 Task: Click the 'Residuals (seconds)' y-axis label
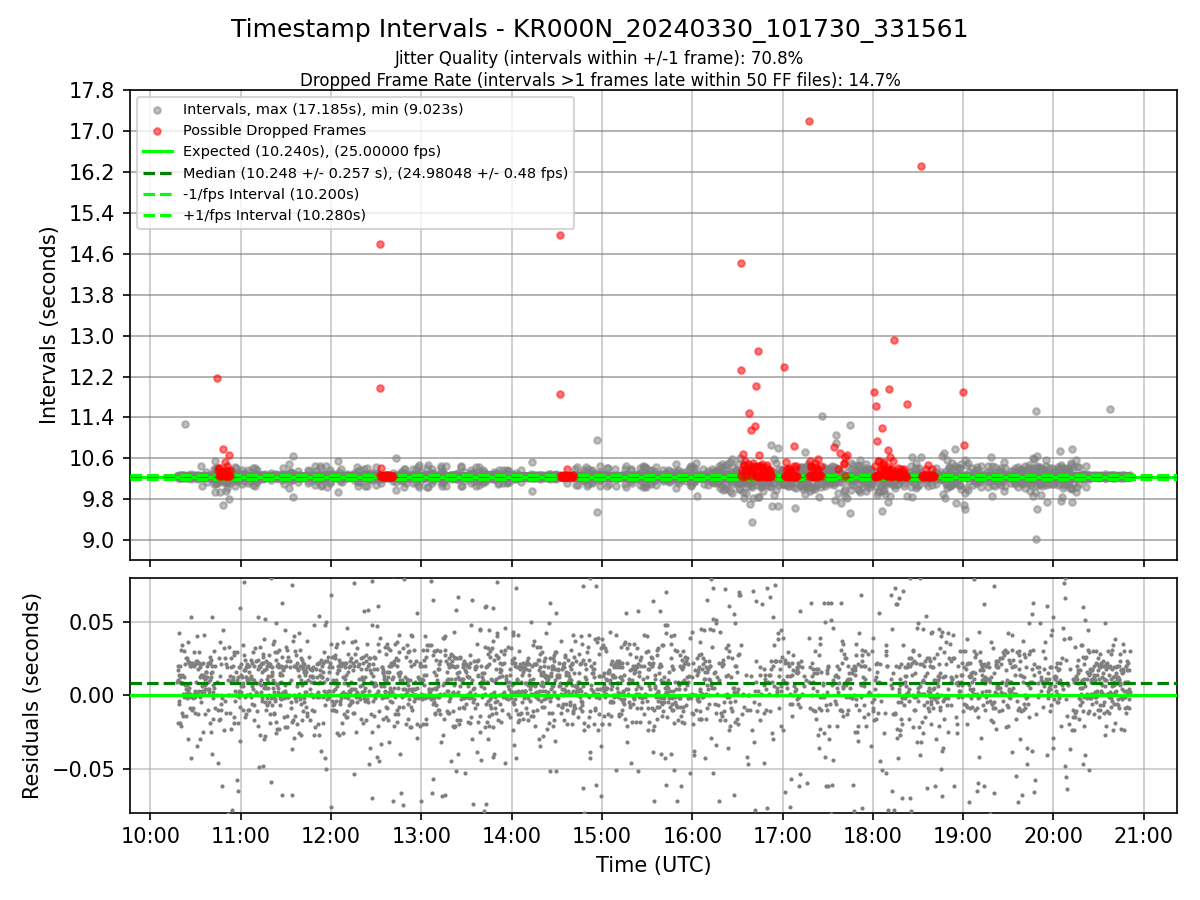[32, 696]
